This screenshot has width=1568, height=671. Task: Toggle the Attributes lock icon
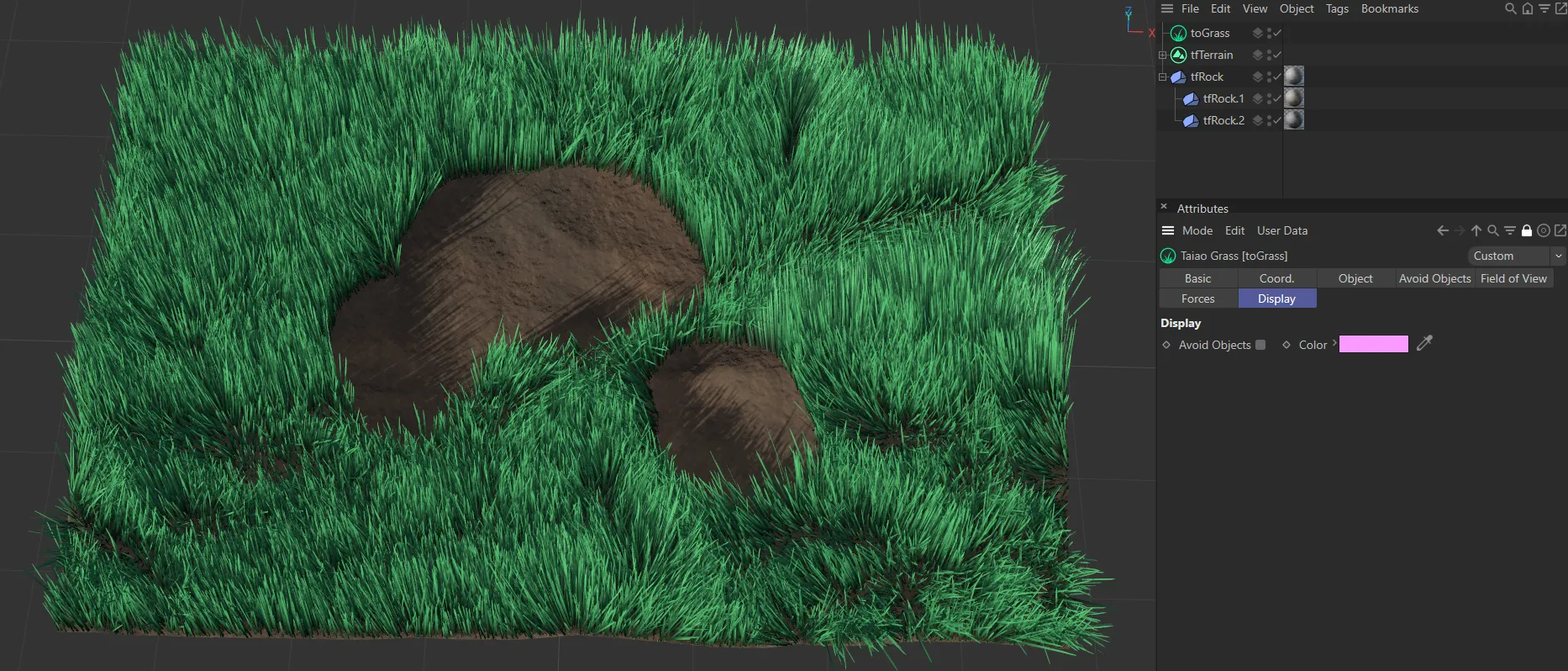coord(1527,230)
